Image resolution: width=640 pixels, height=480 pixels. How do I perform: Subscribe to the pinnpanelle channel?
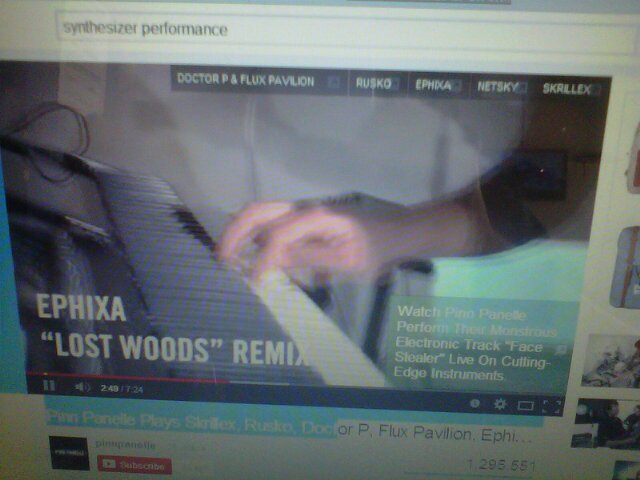pyautogui.click(x=134, y=465)
